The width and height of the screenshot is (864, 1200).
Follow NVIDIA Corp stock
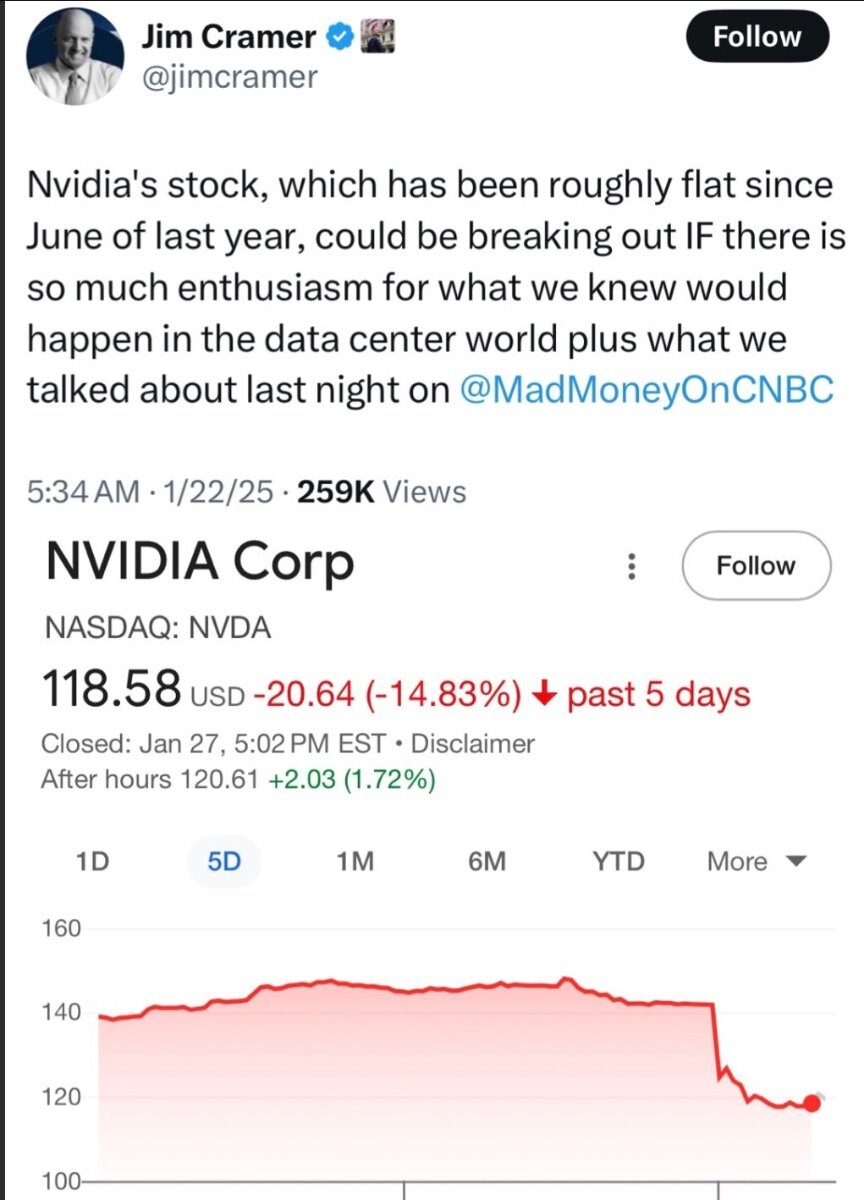pos(756,566)
